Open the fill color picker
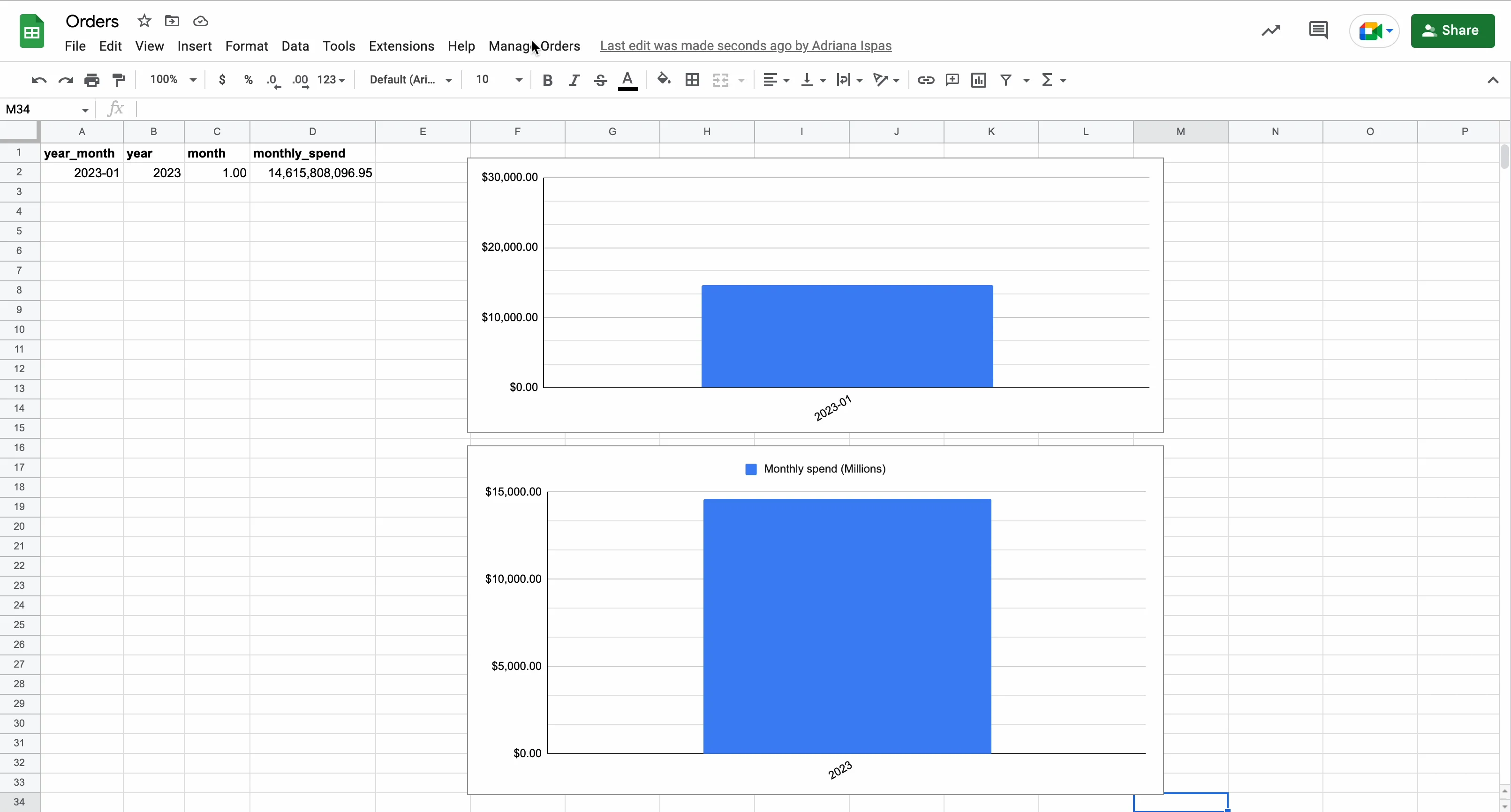The image size is (1511, 812). 664,80
